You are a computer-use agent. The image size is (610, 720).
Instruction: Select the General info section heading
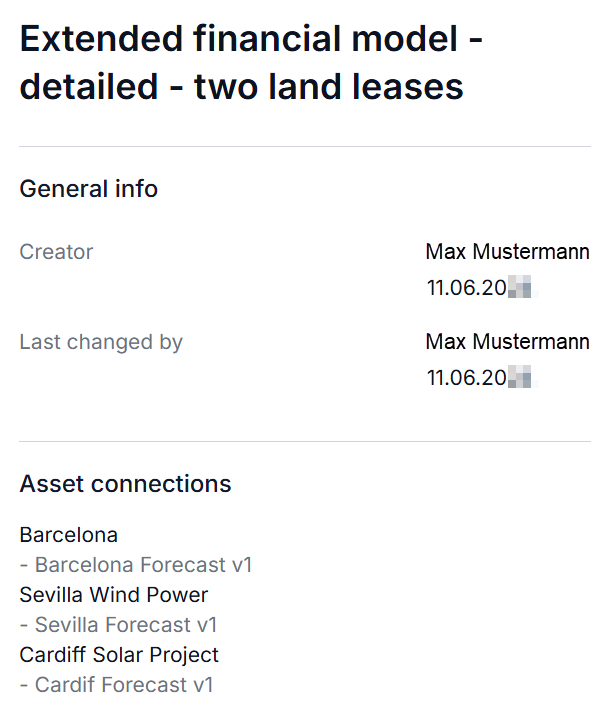[89, 189]
